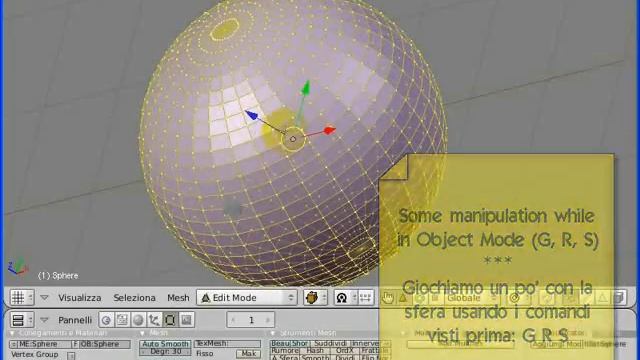
Task: Open the draw type dropdown arrows
Action: point(324,298)
